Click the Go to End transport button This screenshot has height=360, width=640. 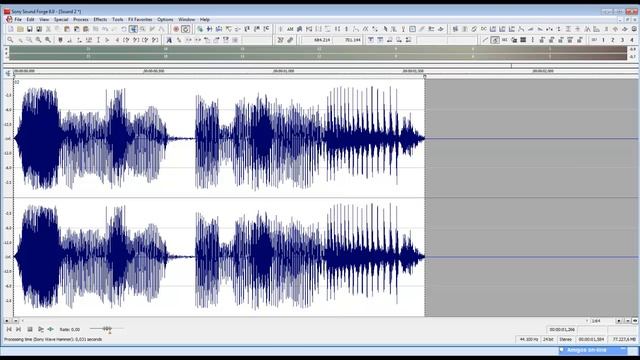point(18,329)
